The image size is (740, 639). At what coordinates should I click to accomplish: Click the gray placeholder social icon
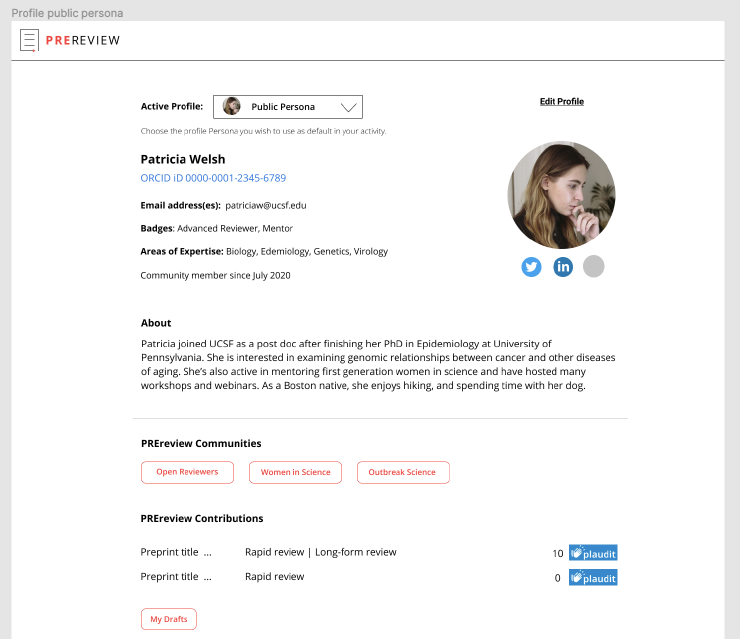[x=594, y=267]
